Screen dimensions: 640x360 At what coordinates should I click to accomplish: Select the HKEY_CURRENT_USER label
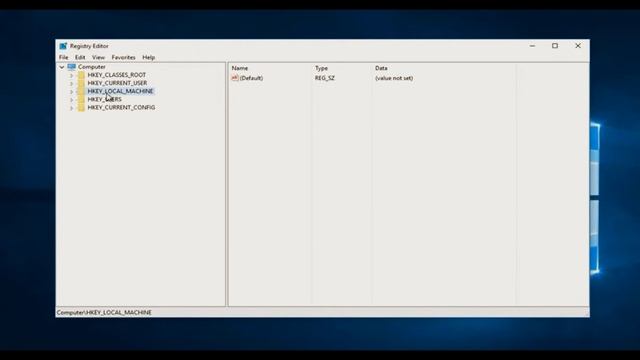[x=117, y=83]
